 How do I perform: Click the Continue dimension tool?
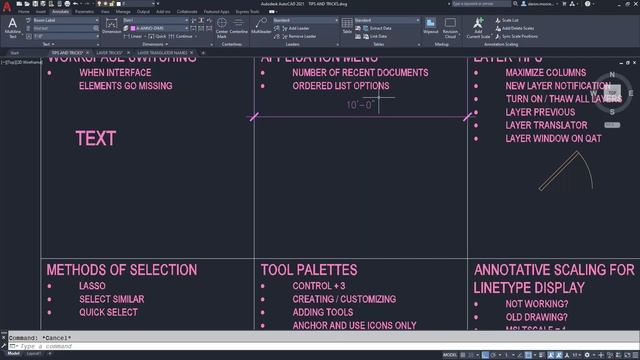180,36
